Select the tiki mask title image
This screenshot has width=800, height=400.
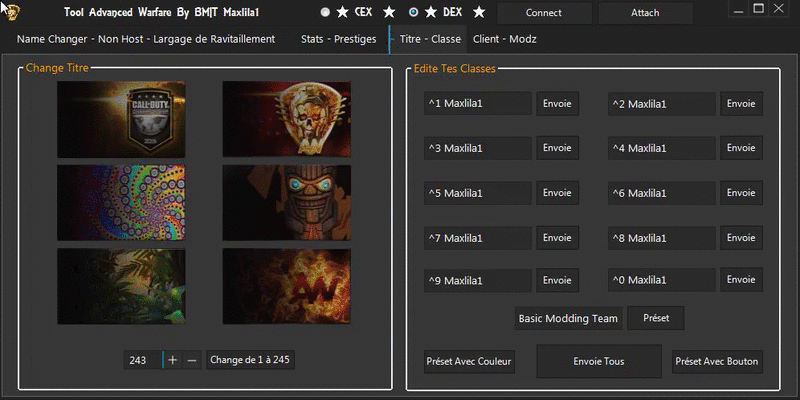[287, 203]
